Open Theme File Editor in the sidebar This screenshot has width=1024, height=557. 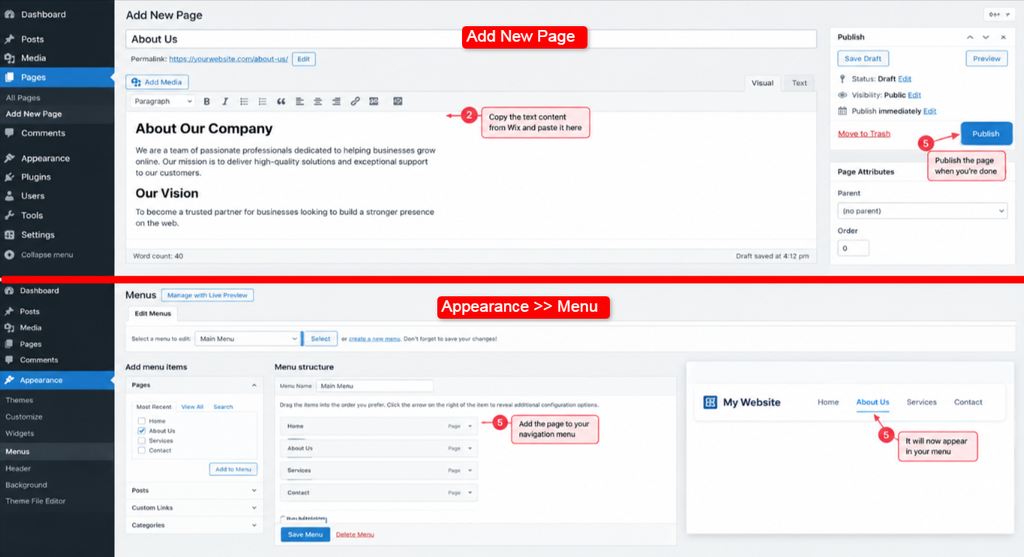(x=35, y=501)
